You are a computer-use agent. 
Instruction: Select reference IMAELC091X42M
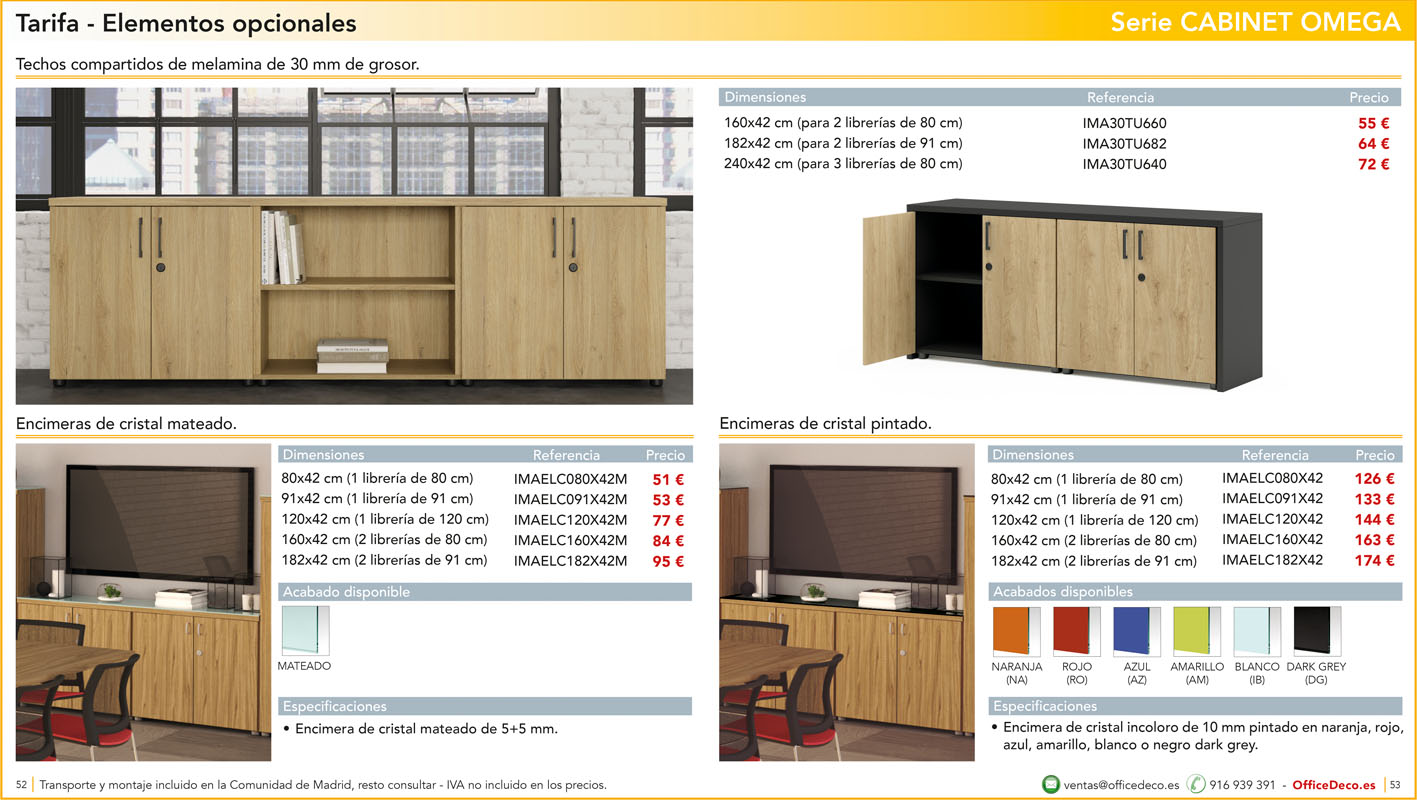point(570,499)
